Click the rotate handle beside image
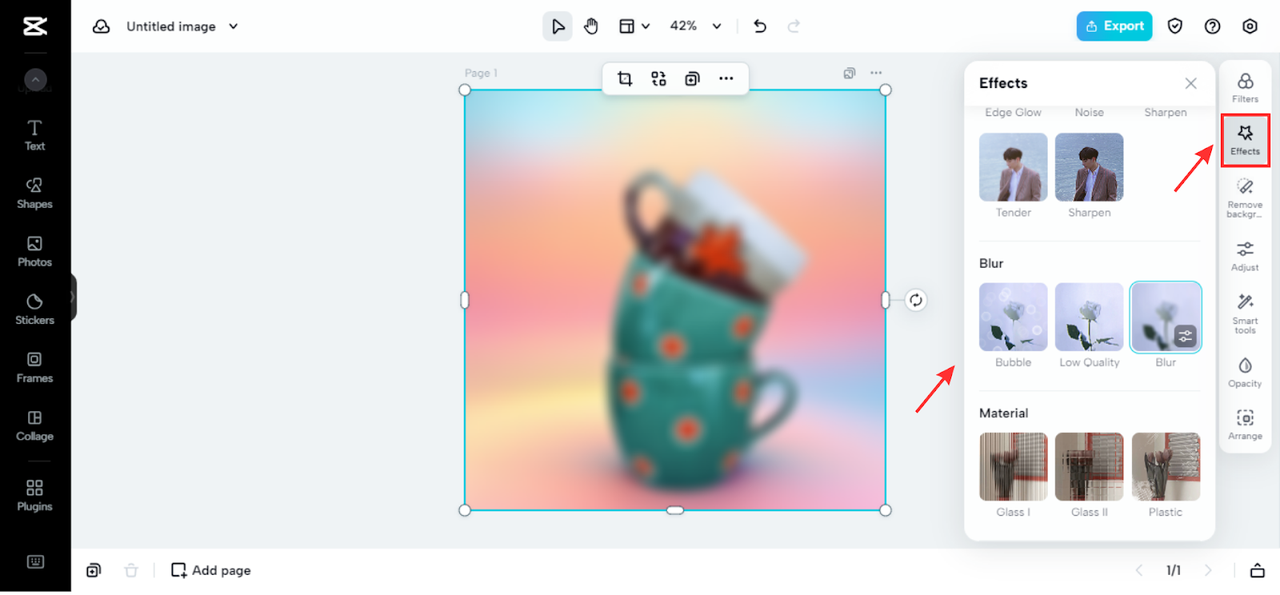The image size is (1280, 595). point(916,300)
